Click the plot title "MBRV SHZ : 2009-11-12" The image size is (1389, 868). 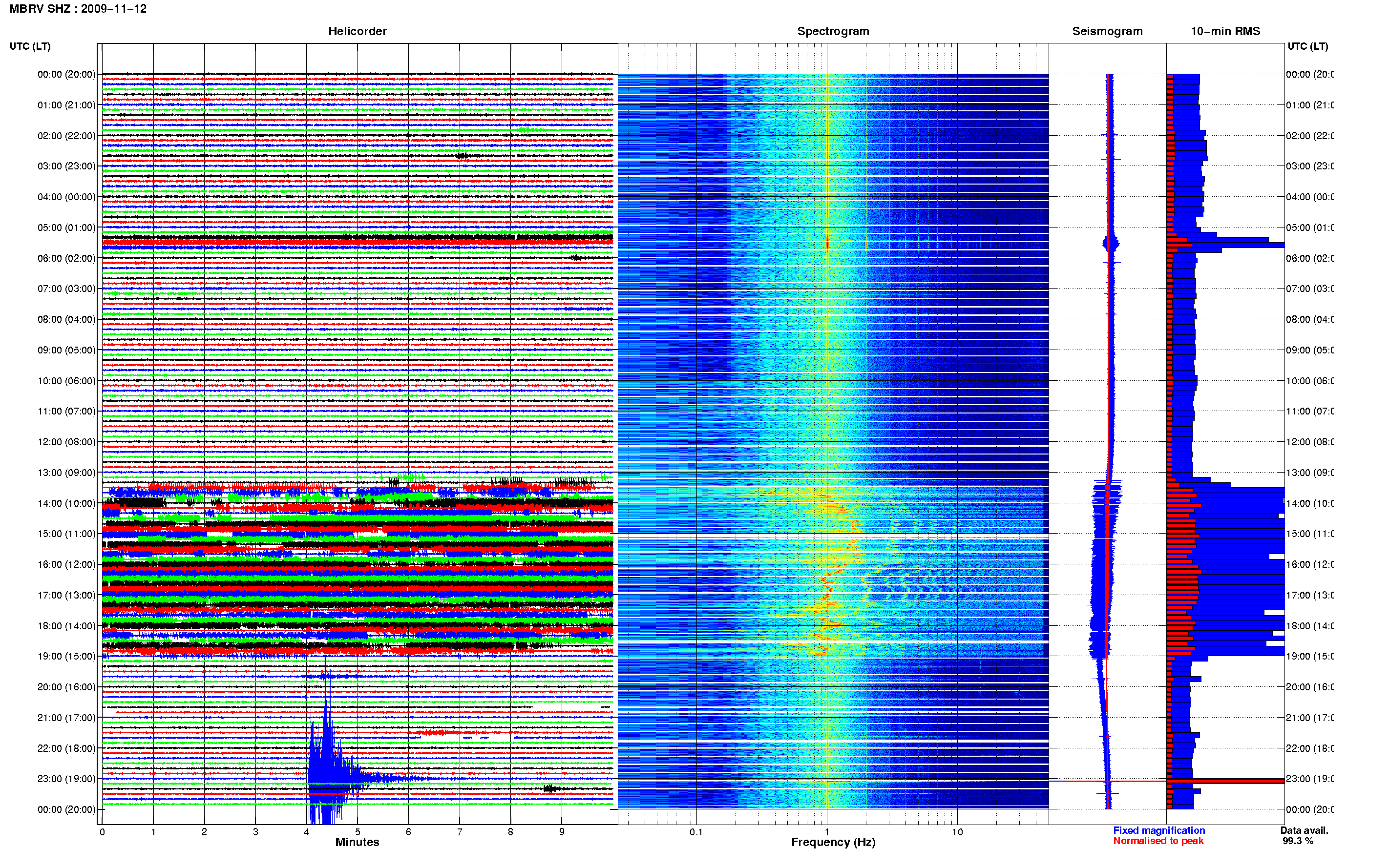click(78, 9)
